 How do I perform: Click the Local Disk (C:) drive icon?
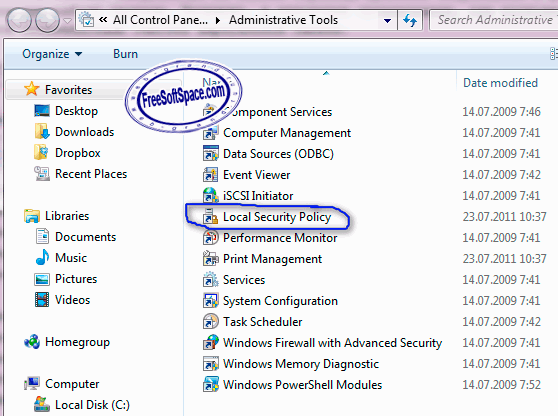[x=42, y=404]
